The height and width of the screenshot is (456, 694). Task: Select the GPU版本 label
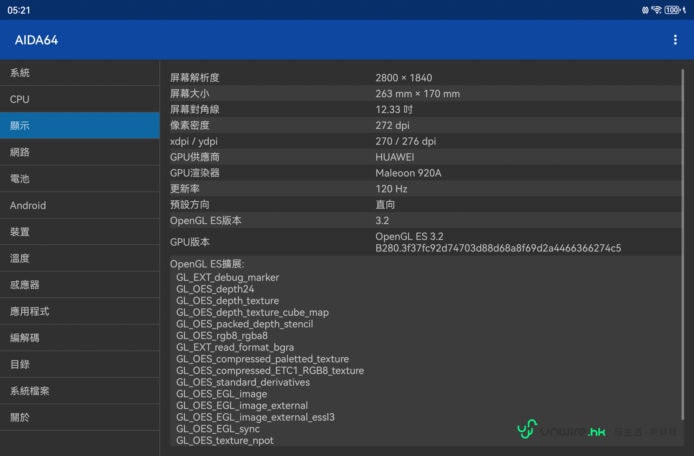click(190, 242)
